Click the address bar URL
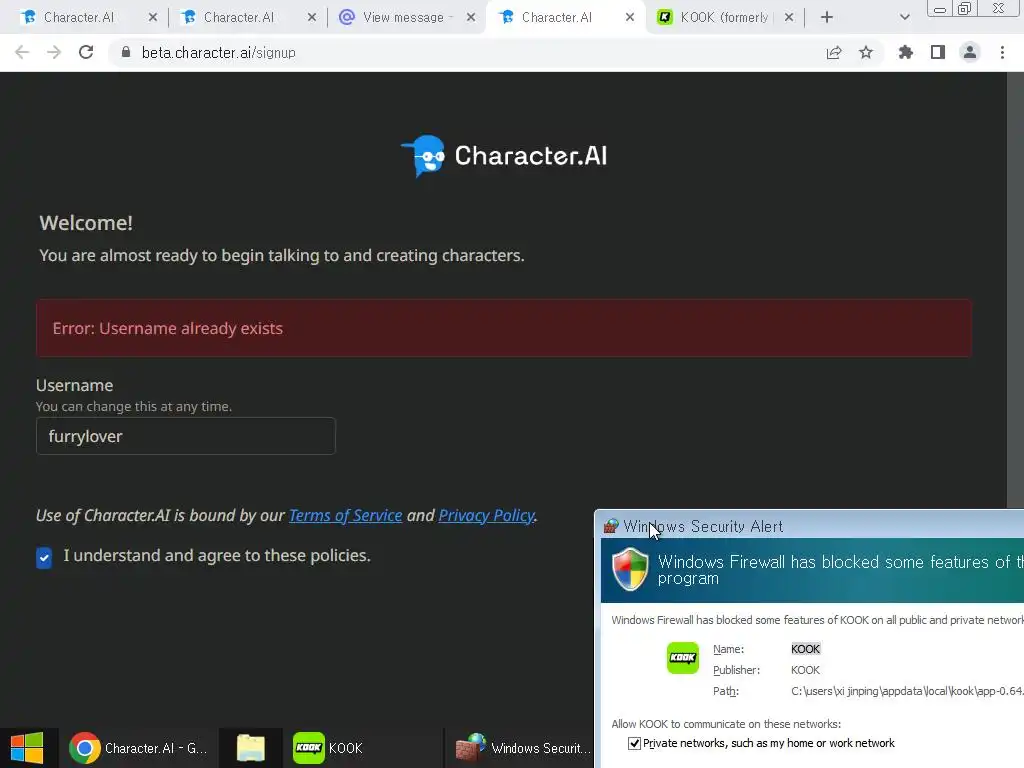Viewport: 1024px width, 768px height. 218,52
